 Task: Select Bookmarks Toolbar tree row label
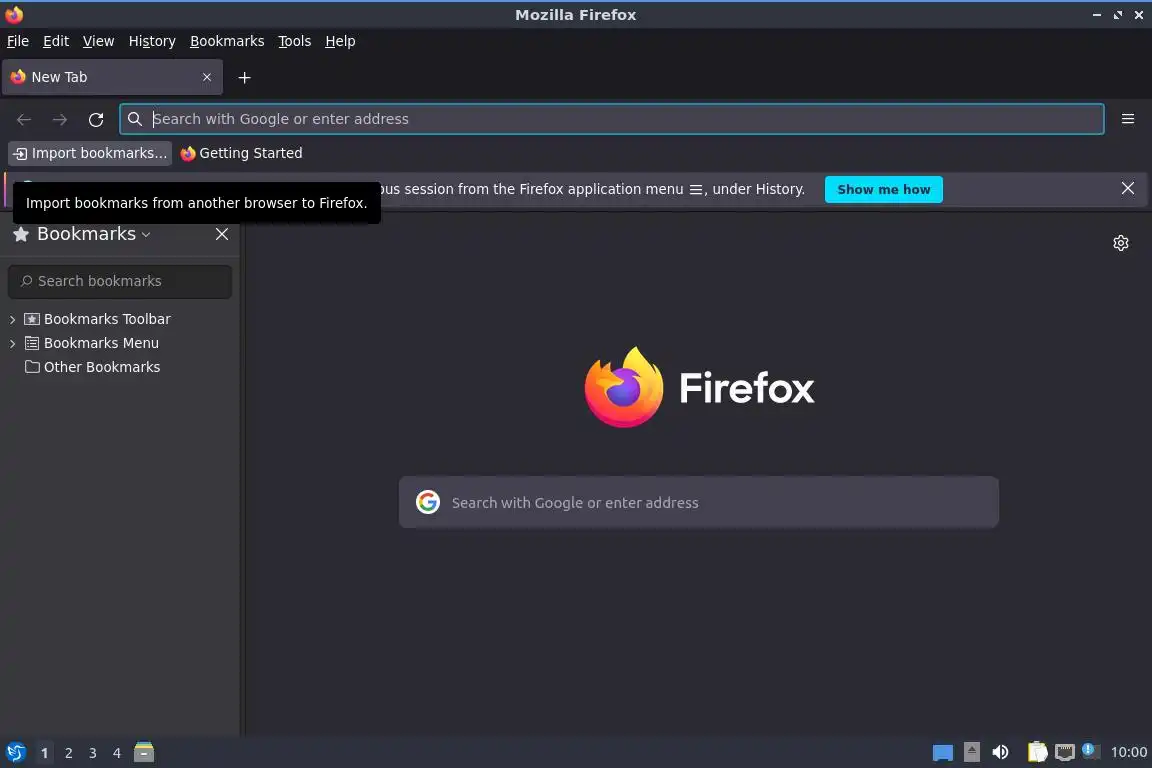tap(107, 319)
